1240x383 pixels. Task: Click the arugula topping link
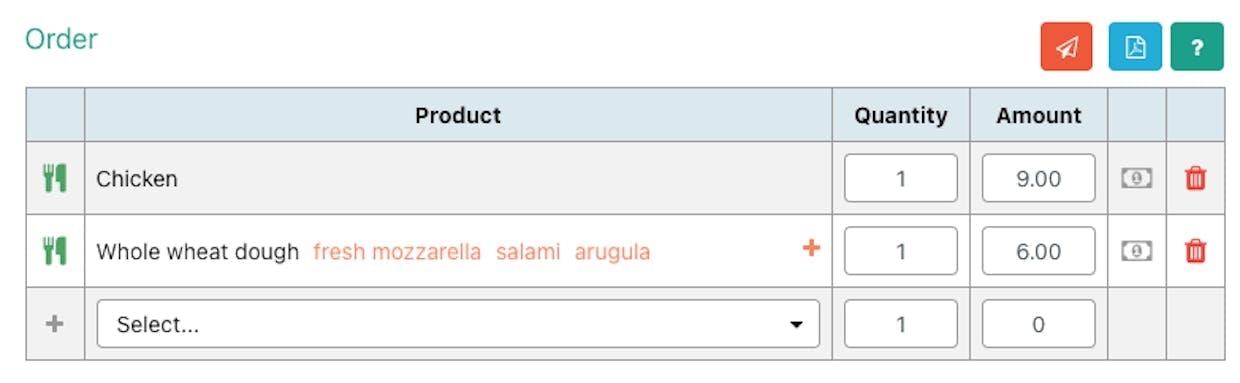612,252
